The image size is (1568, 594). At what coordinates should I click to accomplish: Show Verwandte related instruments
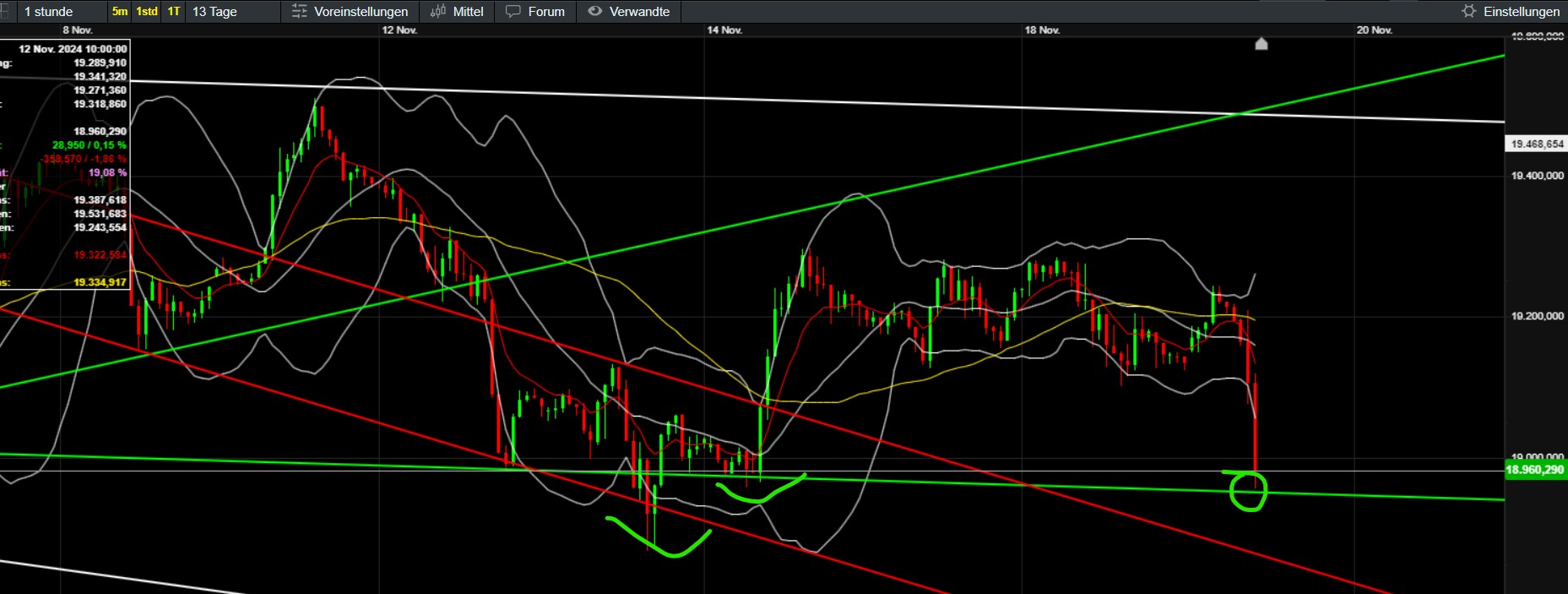[629, 12]
